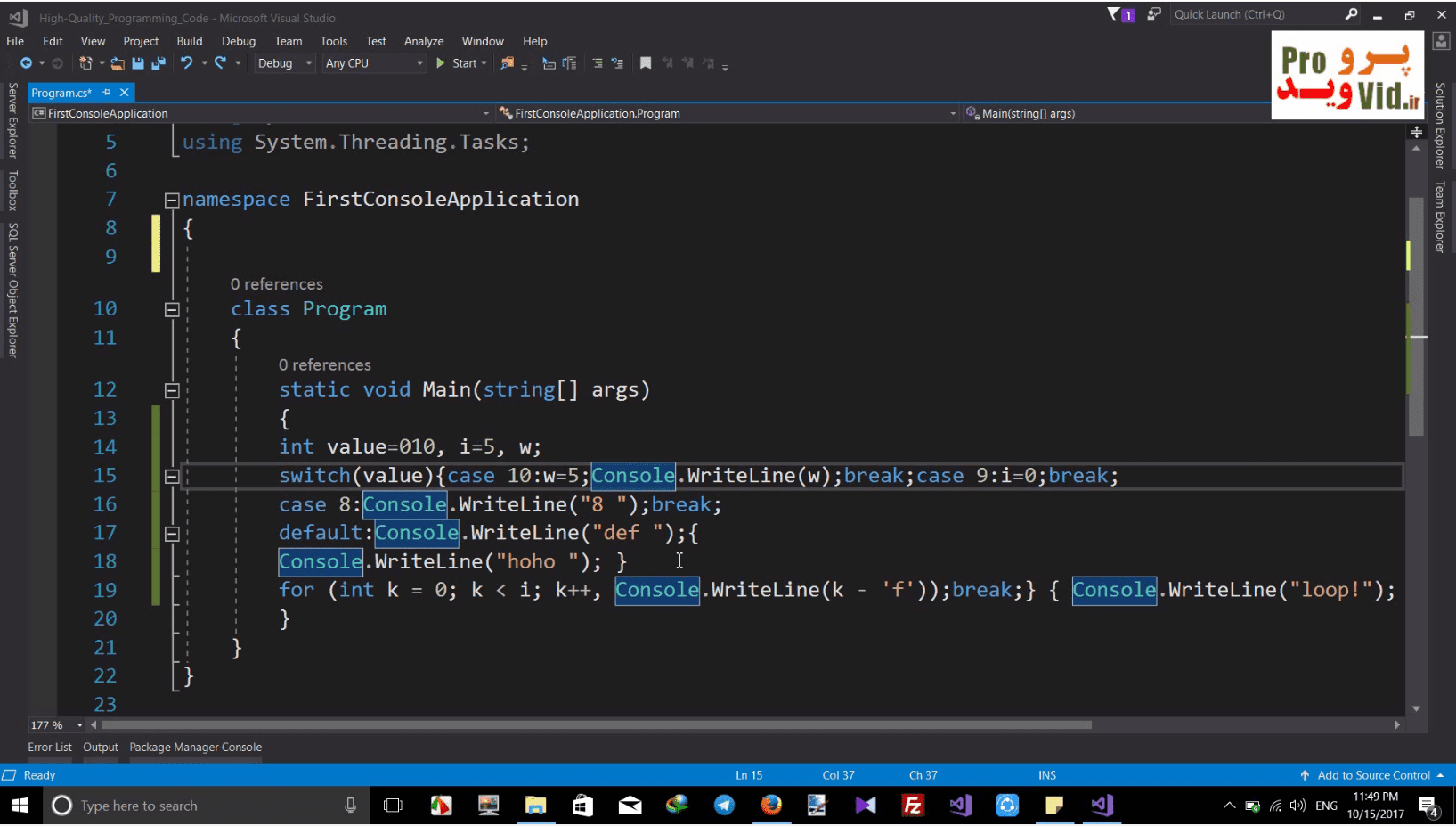Click the Redo arrow icon
1456x826 pixels.
[220, 63]
